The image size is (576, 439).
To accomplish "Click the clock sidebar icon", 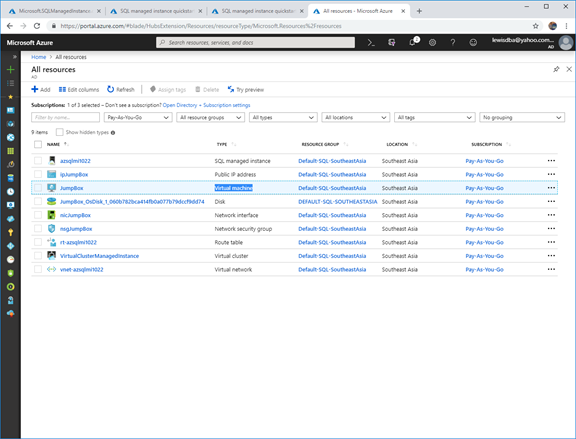I will point(11,192).
